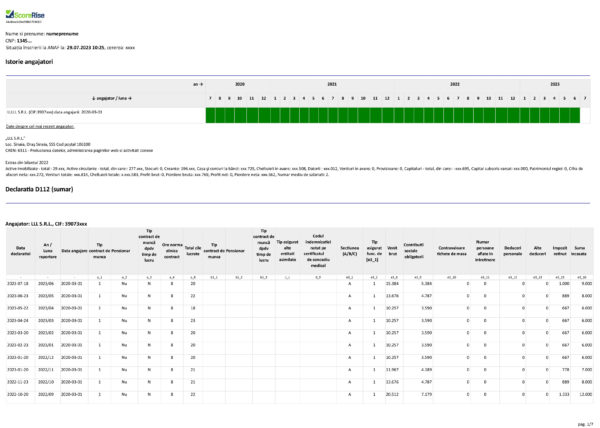
Task: Click the 'Data angajare' column header
Action: click(74, 251)
